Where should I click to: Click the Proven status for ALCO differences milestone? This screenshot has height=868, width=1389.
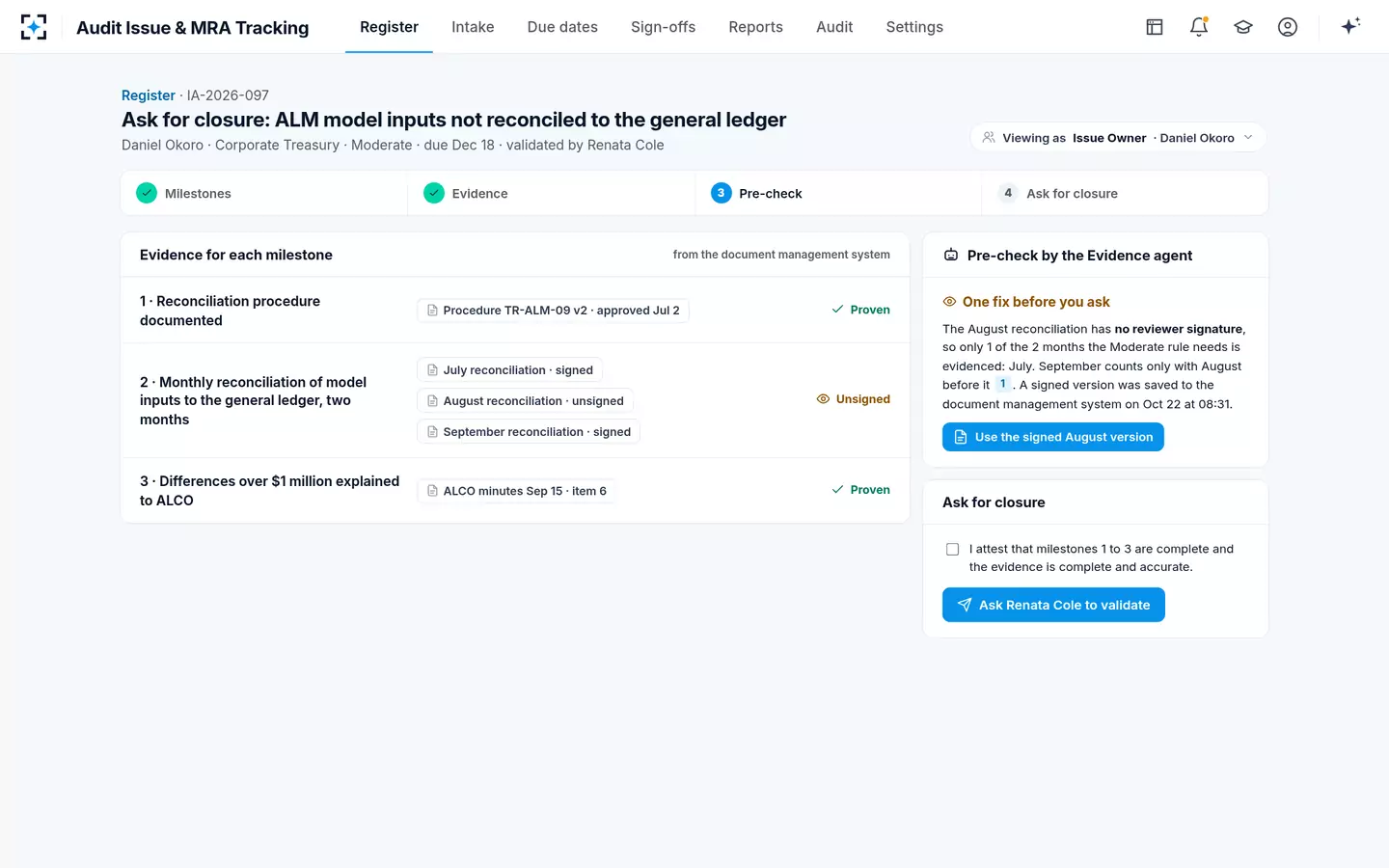(x=860, y=490)
